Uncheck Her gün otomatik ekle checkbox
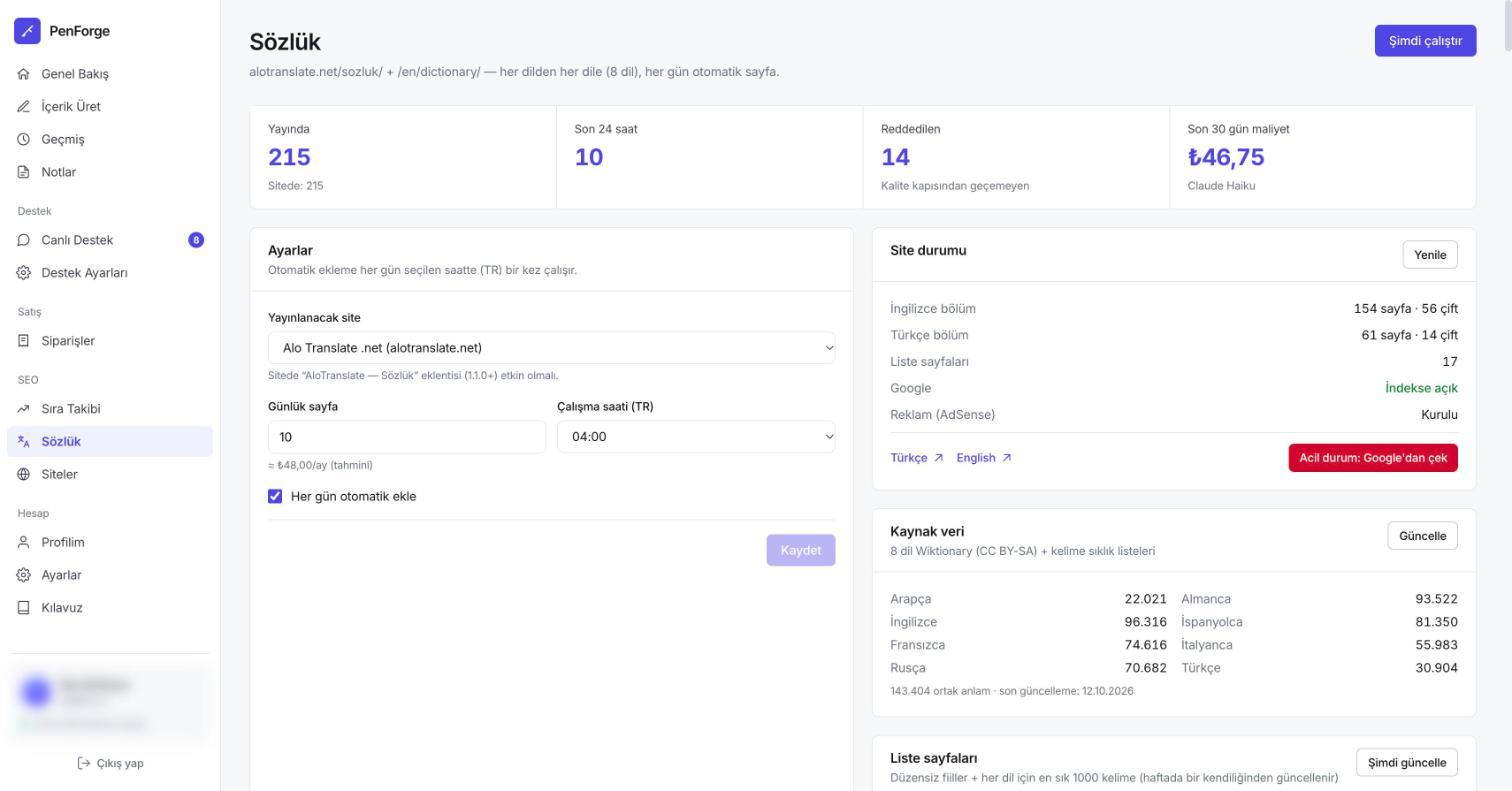The image size is (1512, 791). 275,496
